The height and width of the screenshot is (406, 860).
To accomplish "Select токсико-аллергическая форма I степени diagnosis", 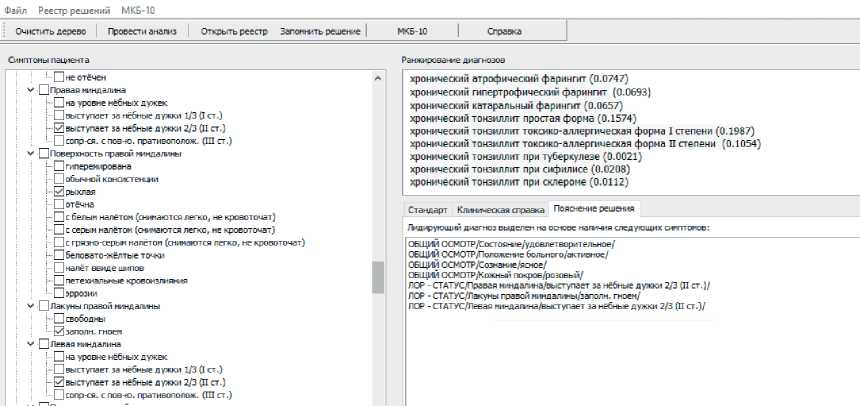I will click(x=582, y=131).
